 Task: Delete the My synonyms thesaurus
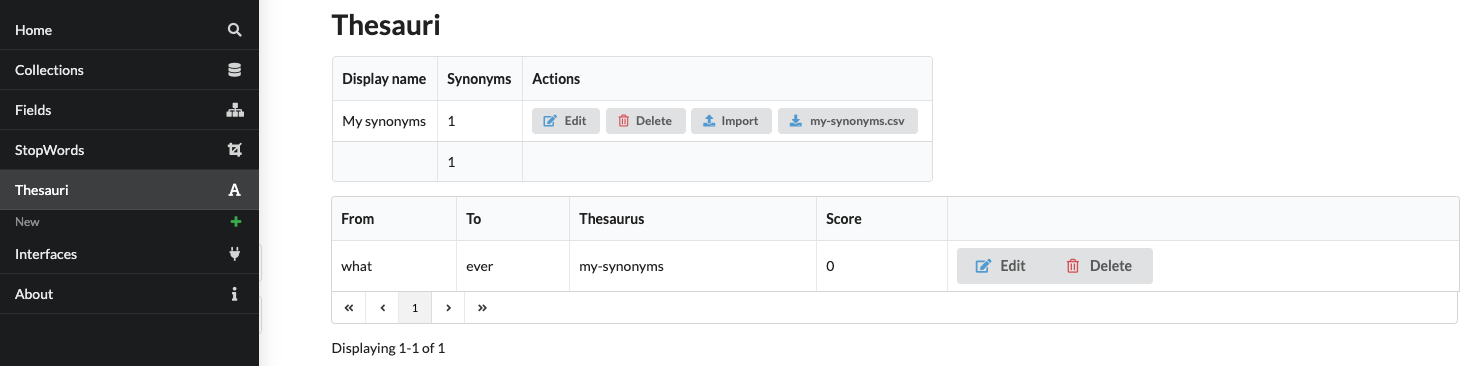[646, 121]
